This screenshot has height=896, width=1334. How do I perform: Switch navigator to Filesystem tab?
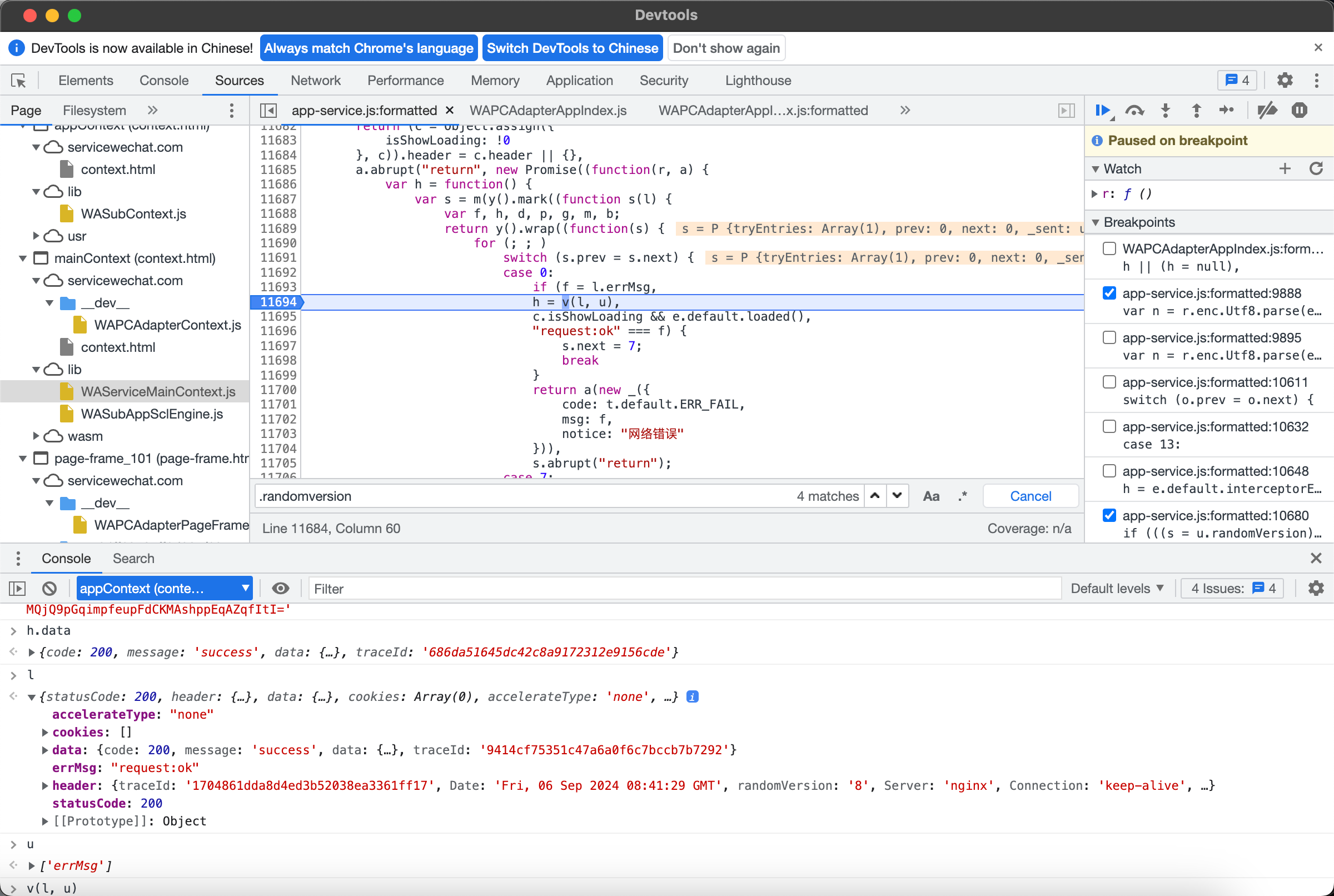pos(94,110)
